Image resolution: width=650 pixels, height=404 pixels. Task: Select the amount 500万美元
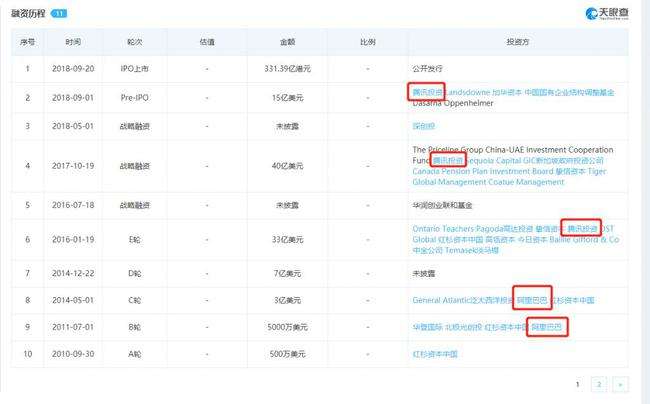point(287,354)
